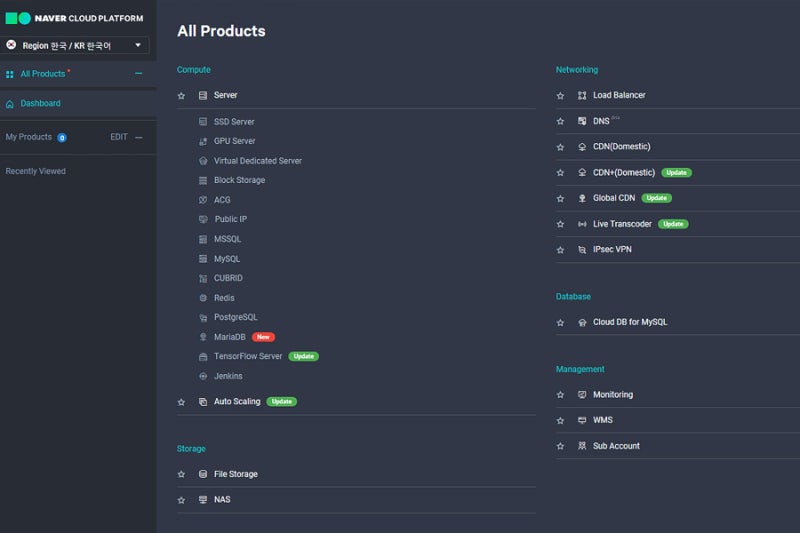This screenshot has width=800, height=533.
Task: Open the Region language dropdown
Action: coord(76,45)
